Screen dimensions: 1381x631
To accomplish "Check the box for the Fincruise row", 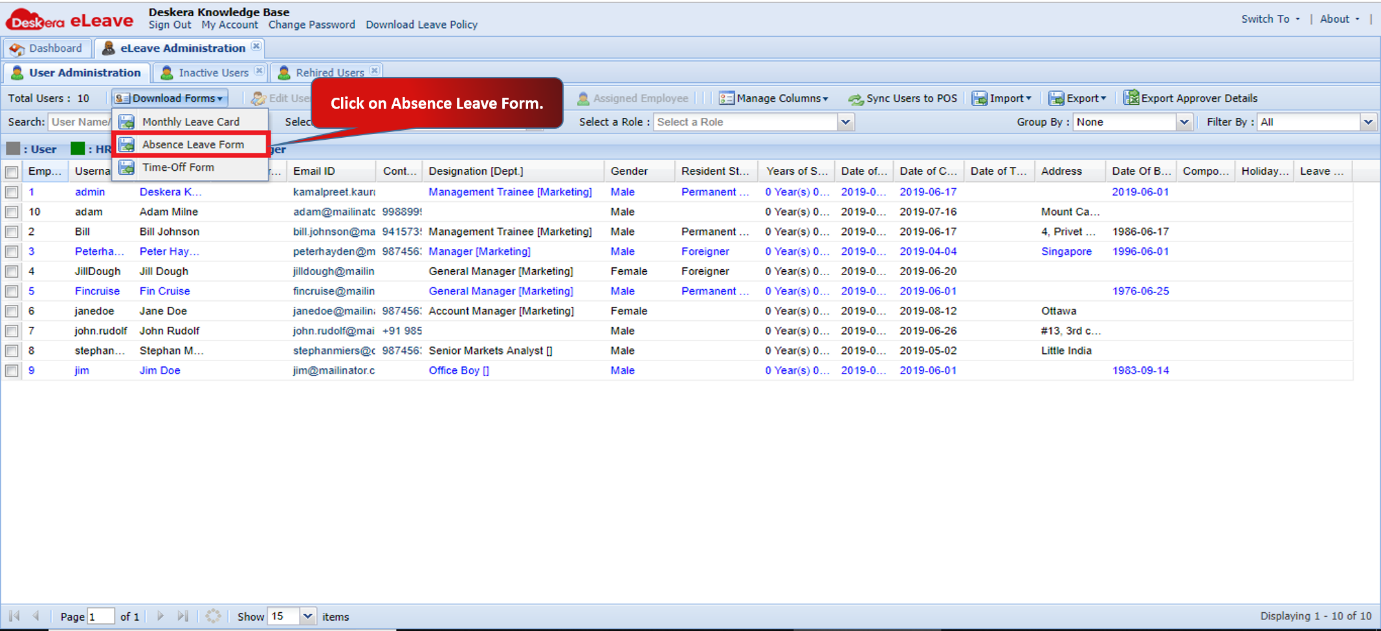I will (x=12, y=291).
